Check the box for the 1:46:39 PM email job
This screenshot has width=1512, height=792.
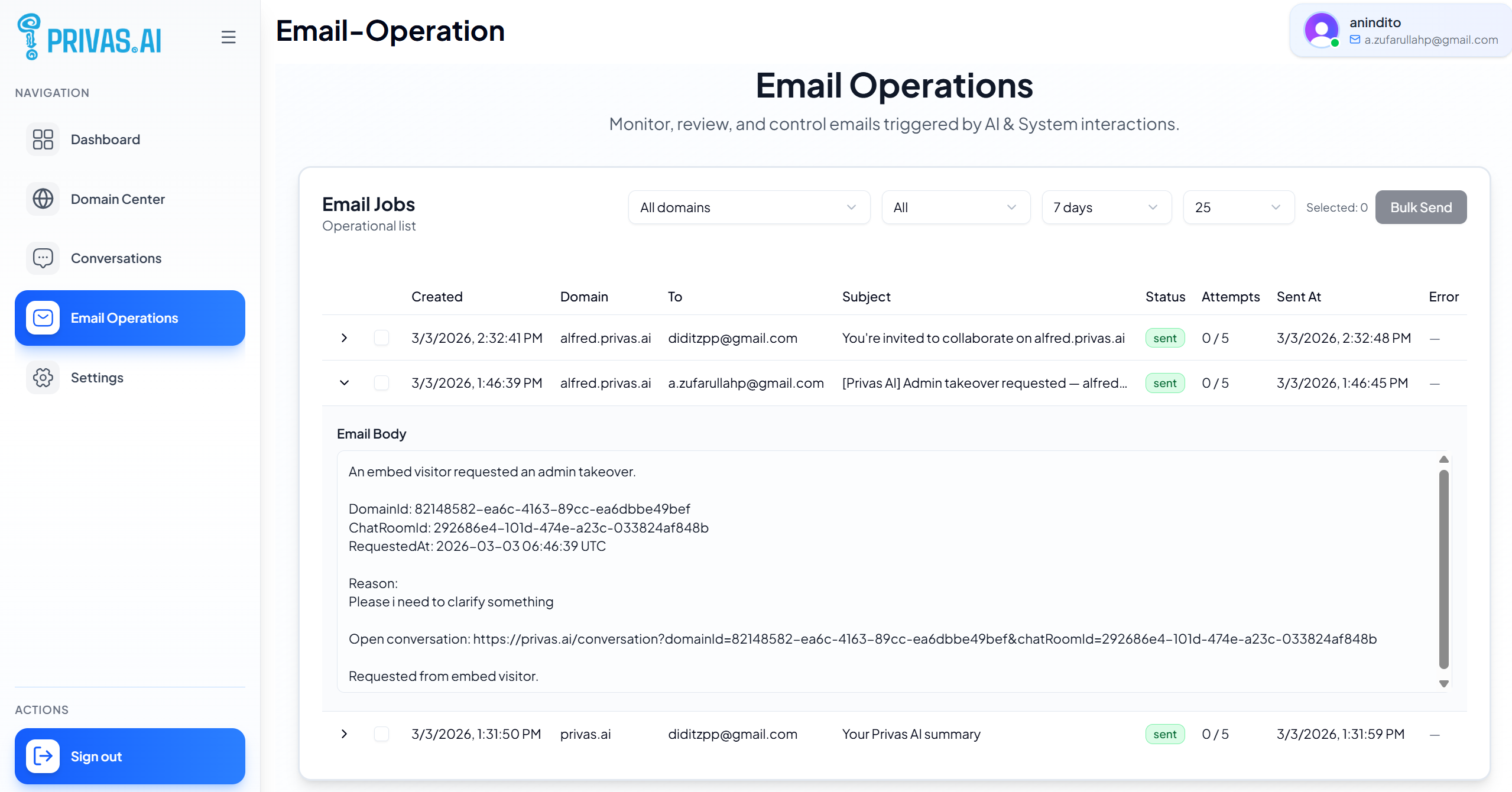coord(382,383)
